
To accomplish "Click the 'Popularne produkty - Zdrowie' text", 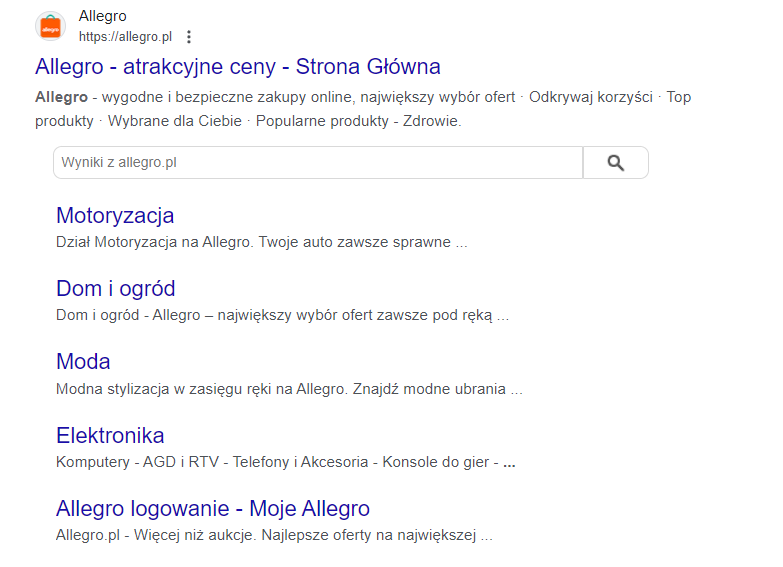I will click(358, 121).
